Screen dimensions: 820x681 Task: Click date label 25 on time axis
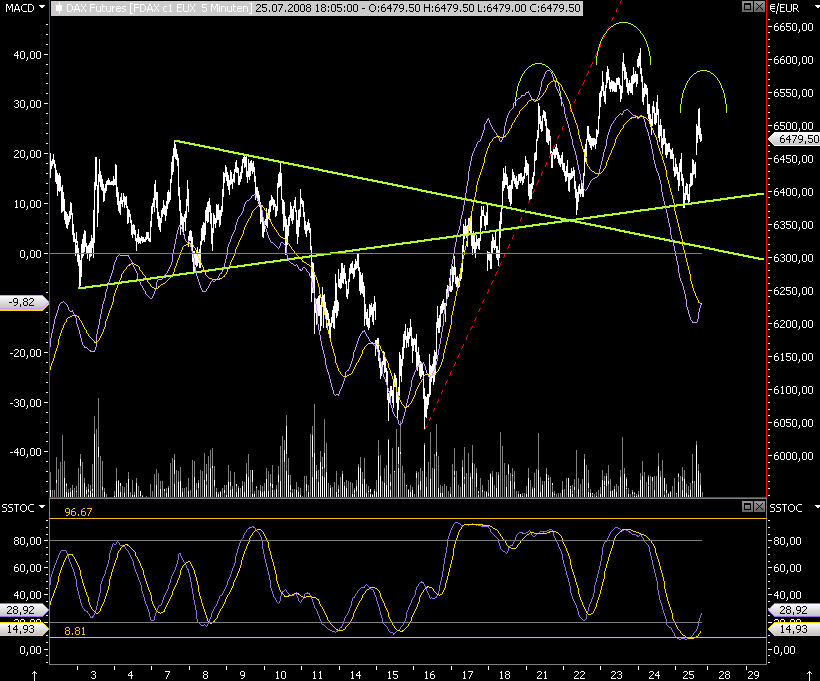tap(688, 675)
